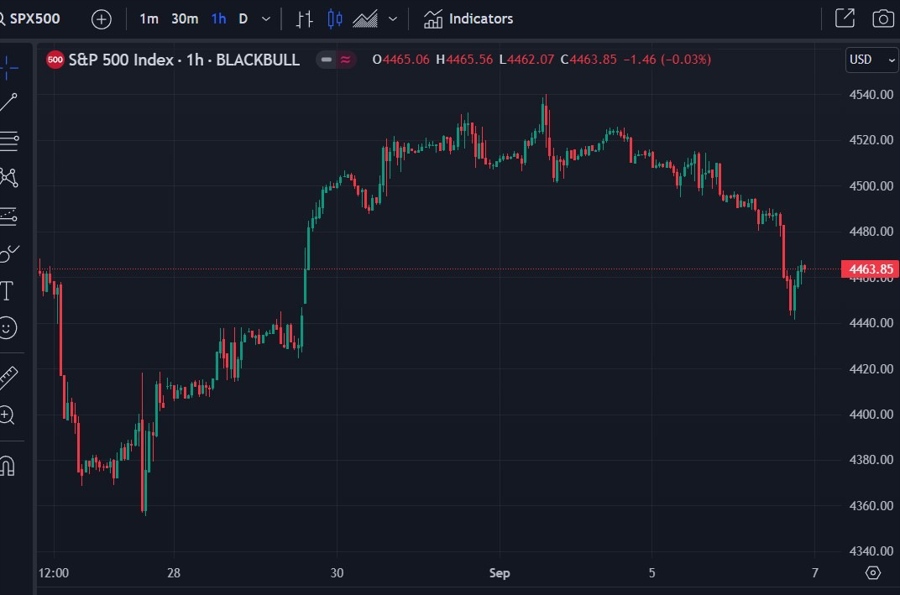Expand the chart style dropdown arrow
The width and height of the screenshot is (900, 595).
tap(393, 19)
